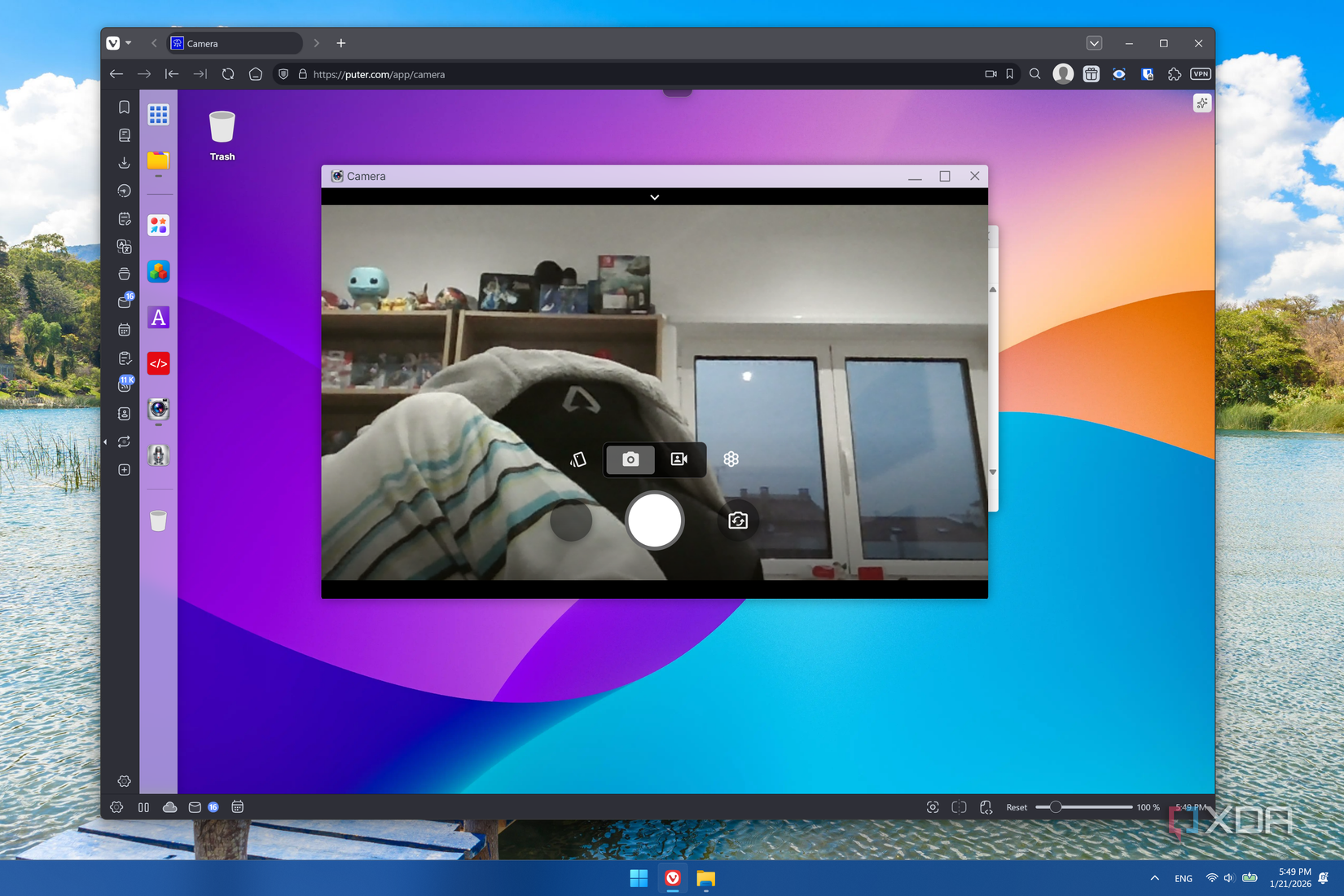Adjust the page zoom slider
The width and height of the screenshot is (1344, 896).
(x=1084, y=807)
